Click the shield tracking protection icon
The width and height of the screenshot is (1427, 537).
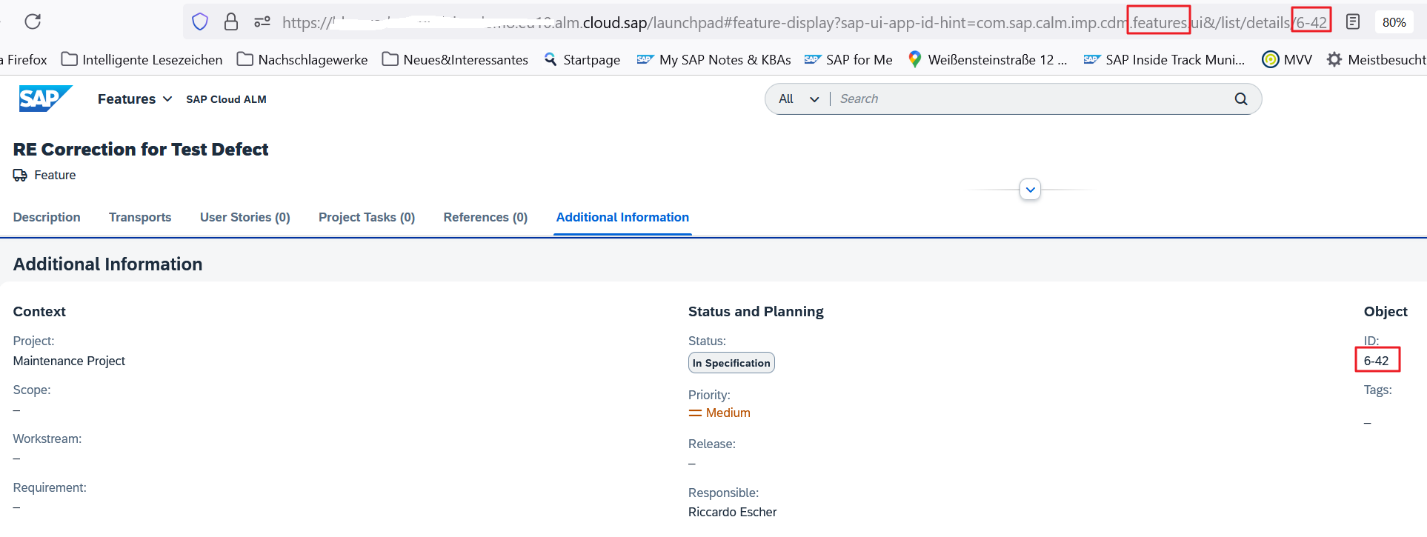pyautogui.click(x=199, y=21)
